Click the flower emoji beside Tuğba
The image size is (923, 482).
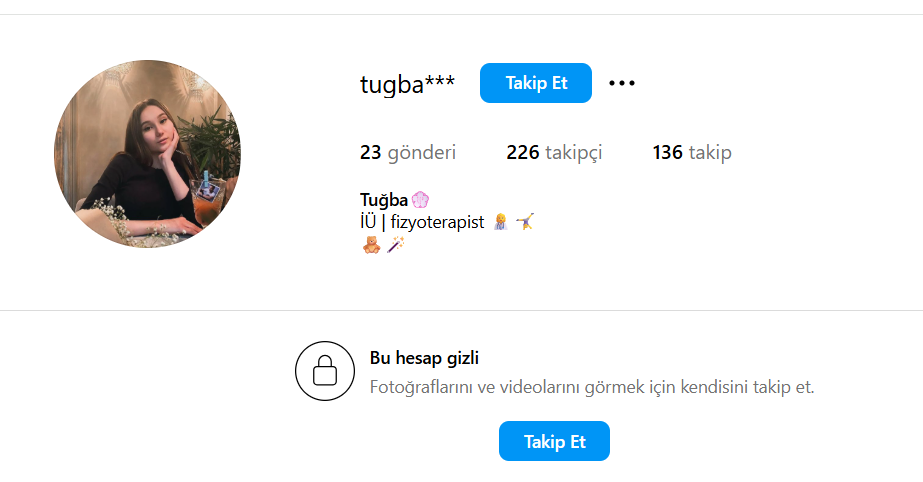click(420, 200)
